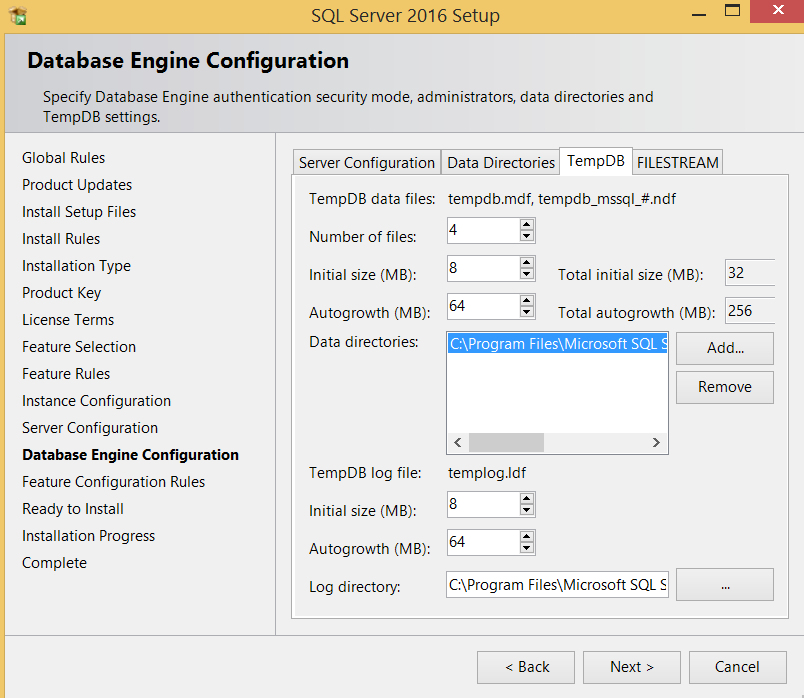Select Installation Progress step
Screen dimensions: 804x698
tap(88, 536)
